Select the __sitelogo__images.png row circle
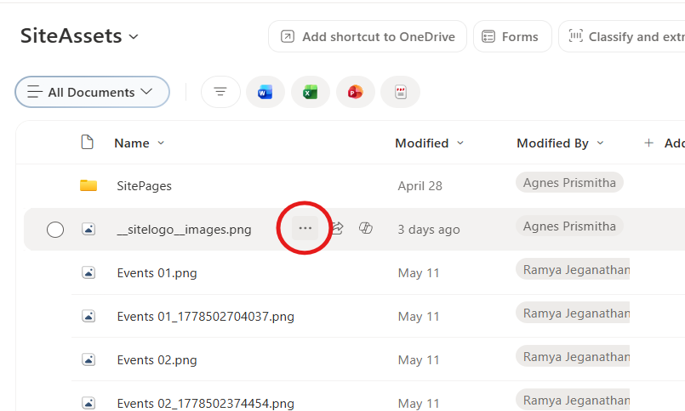This screenshot has width=685, height=411. [55, 229]
